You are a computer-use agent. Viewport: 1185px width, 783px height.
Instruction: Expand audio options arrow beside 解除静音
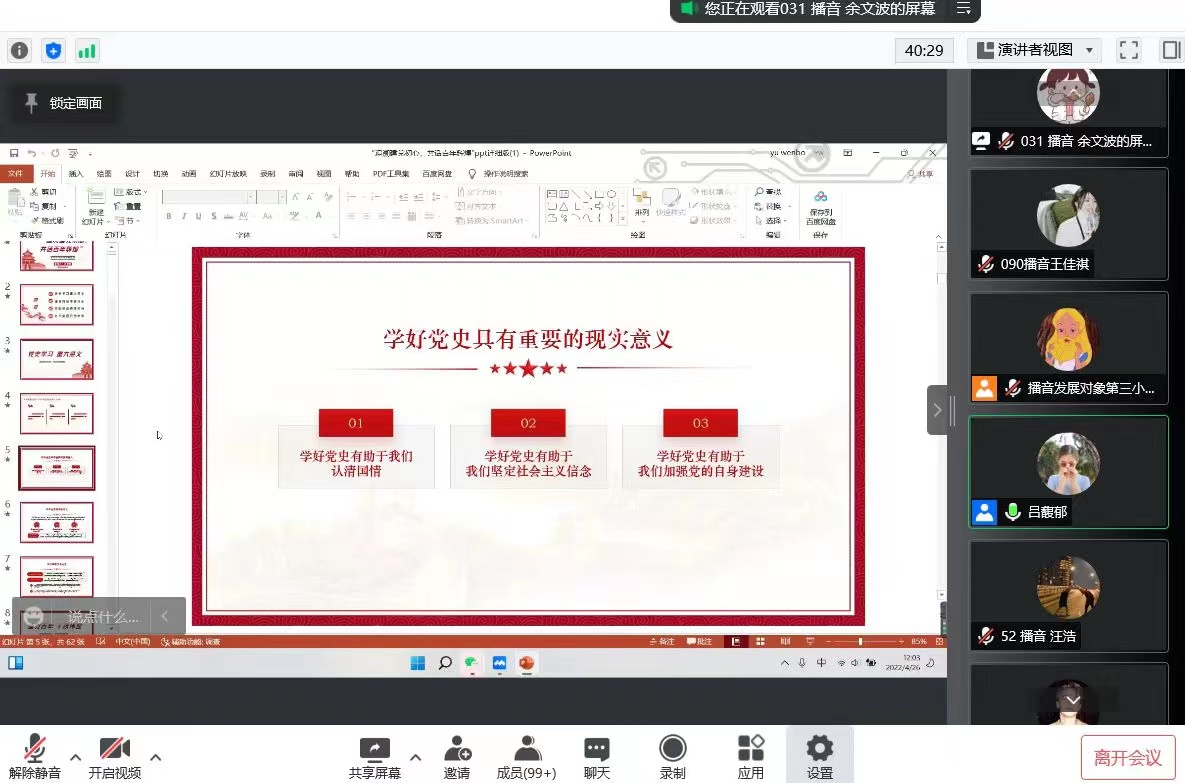click(76, 757)
